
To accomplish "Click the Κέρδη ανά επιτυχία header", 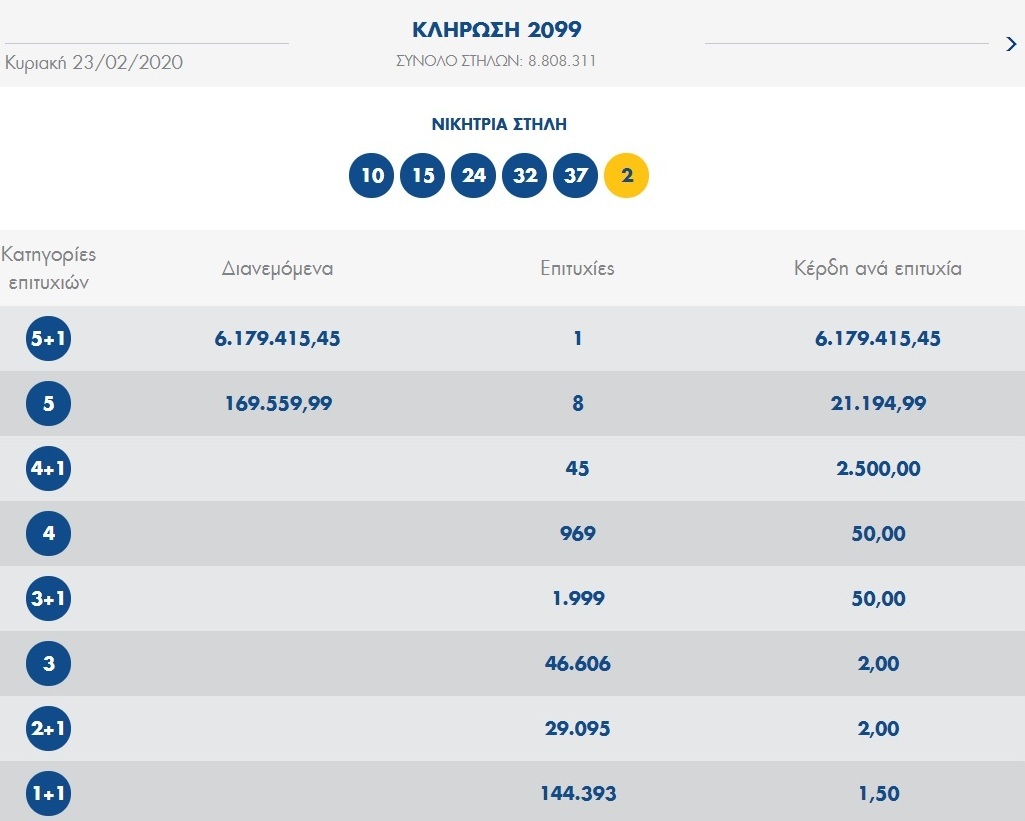I will pos(877,268).
